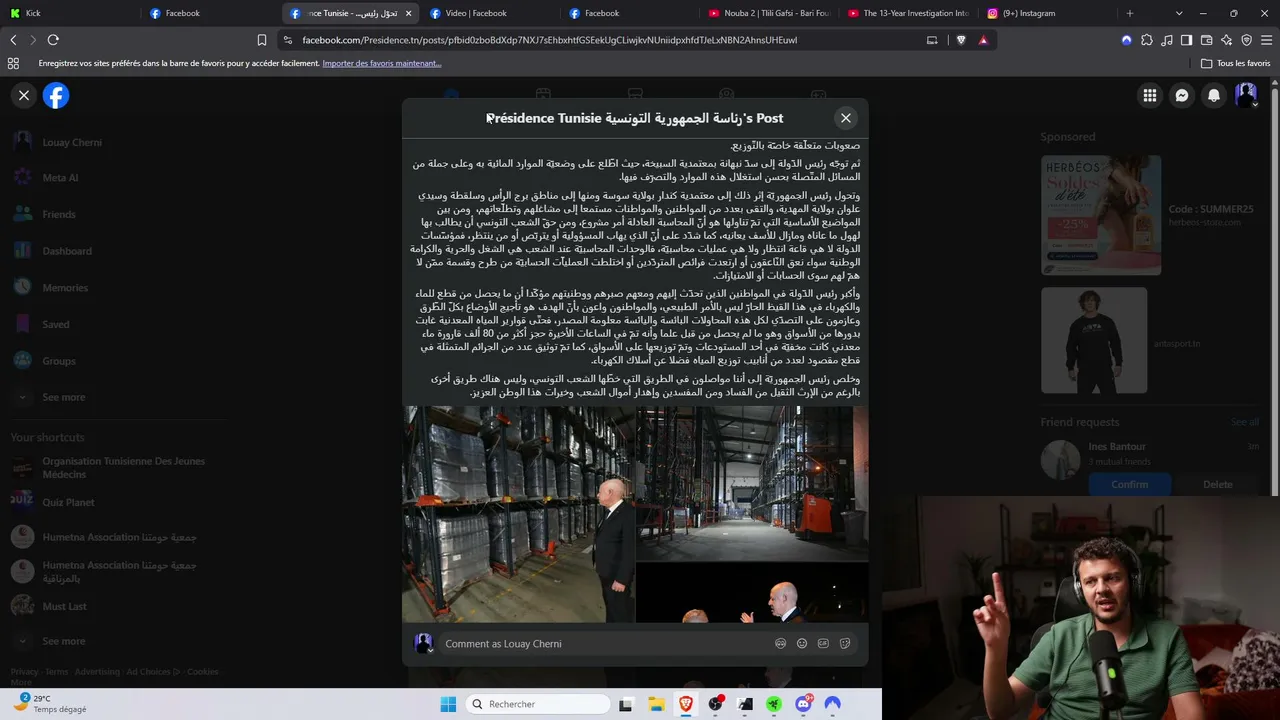Image resolution: width=1280 pixels, height=720 pixels.
Task: Open the large warehouse photo in the post
Action: [x=518, y=514]
